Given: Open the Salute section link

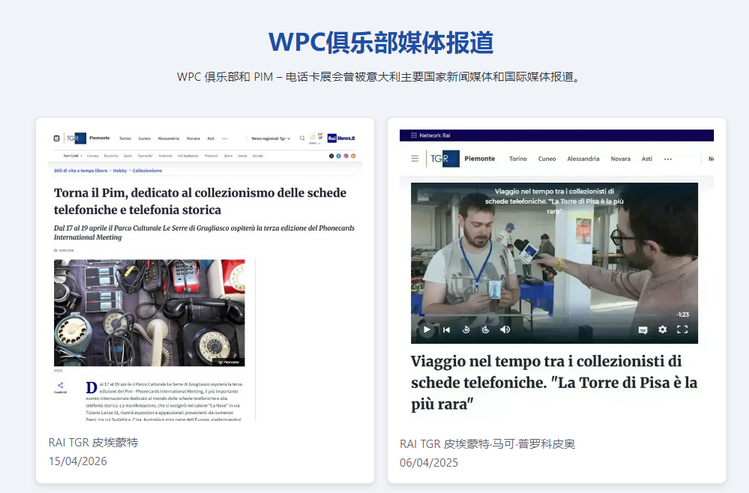Looking at the screenshot, I should click(242, 156).
